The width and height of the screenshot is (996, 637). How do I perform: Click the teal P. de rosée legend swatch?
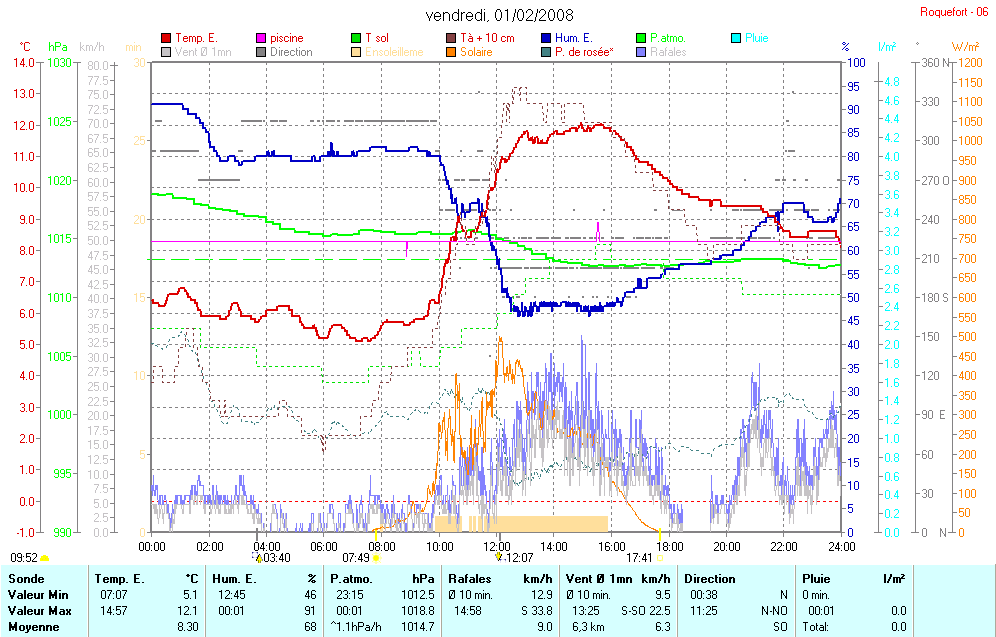pos(546,52)
